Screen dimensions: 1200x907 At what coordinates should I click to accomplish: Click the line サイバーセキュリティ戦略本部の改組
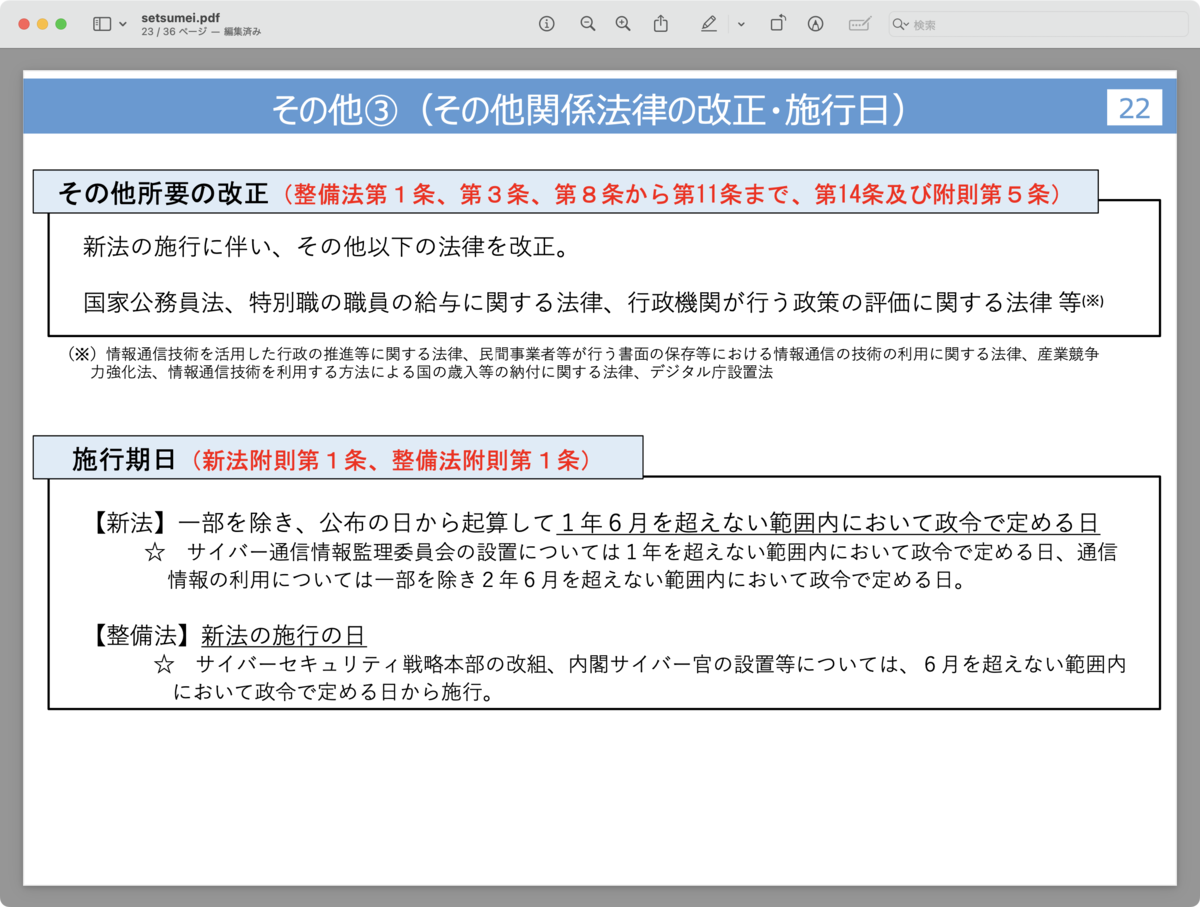[x=640, y=664]
